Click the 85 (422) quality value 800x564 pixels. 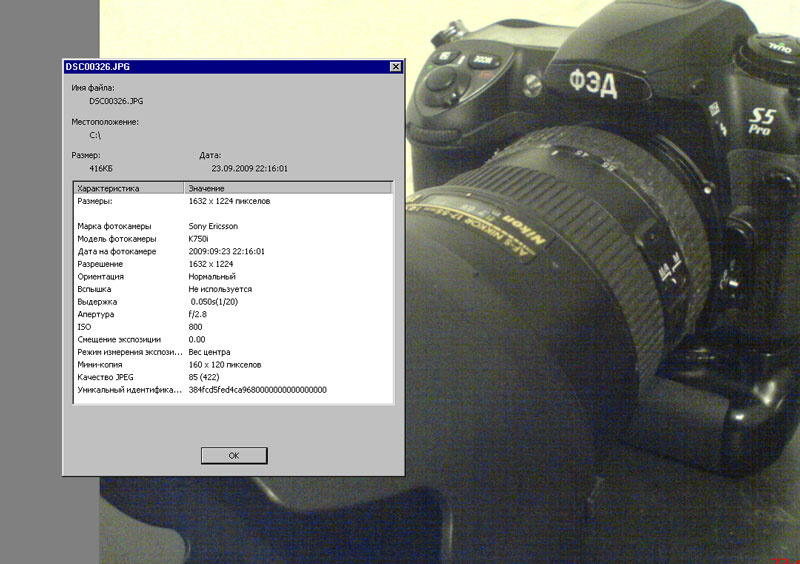(204, 377)
